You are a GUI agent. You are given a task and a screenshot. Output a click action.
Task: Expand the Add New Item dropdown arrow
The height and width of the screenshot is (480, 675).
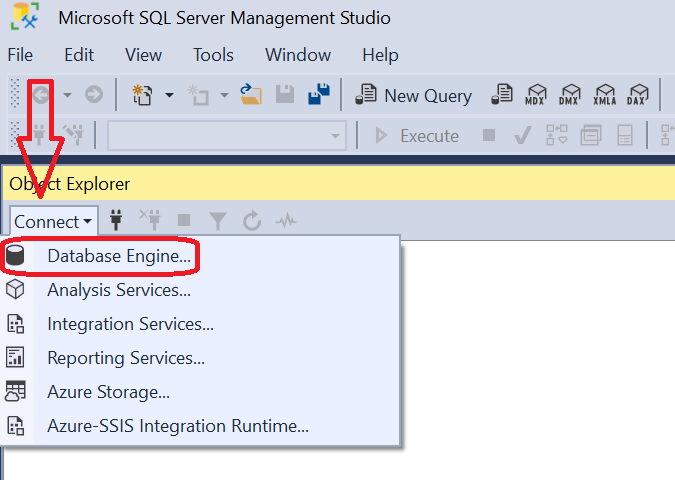(224, 95)
